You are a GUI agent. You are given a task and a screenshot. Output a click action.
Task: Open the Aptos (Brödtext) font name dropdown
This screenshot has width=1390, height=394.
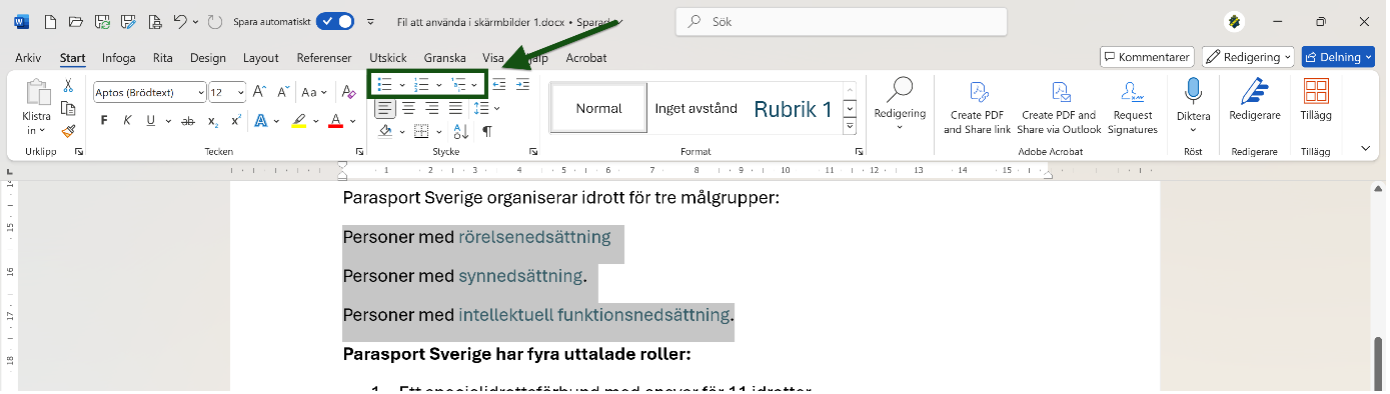(201, 92)
